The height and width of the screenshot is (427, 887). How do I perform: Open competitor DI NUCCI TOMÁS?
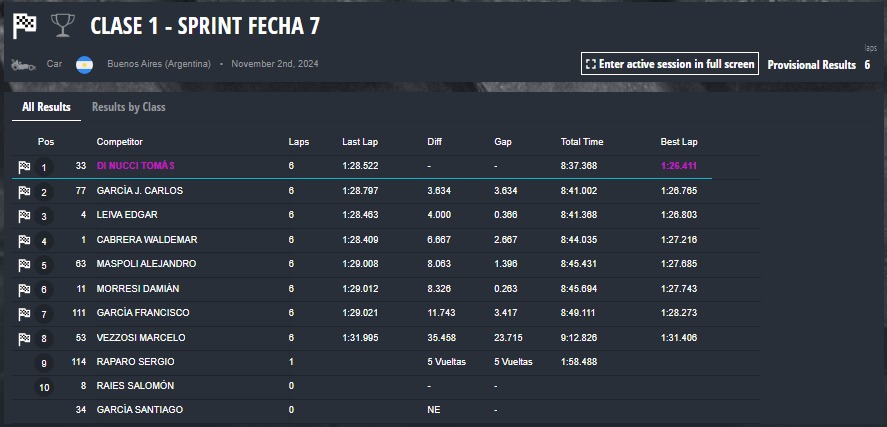pos(136,166)
